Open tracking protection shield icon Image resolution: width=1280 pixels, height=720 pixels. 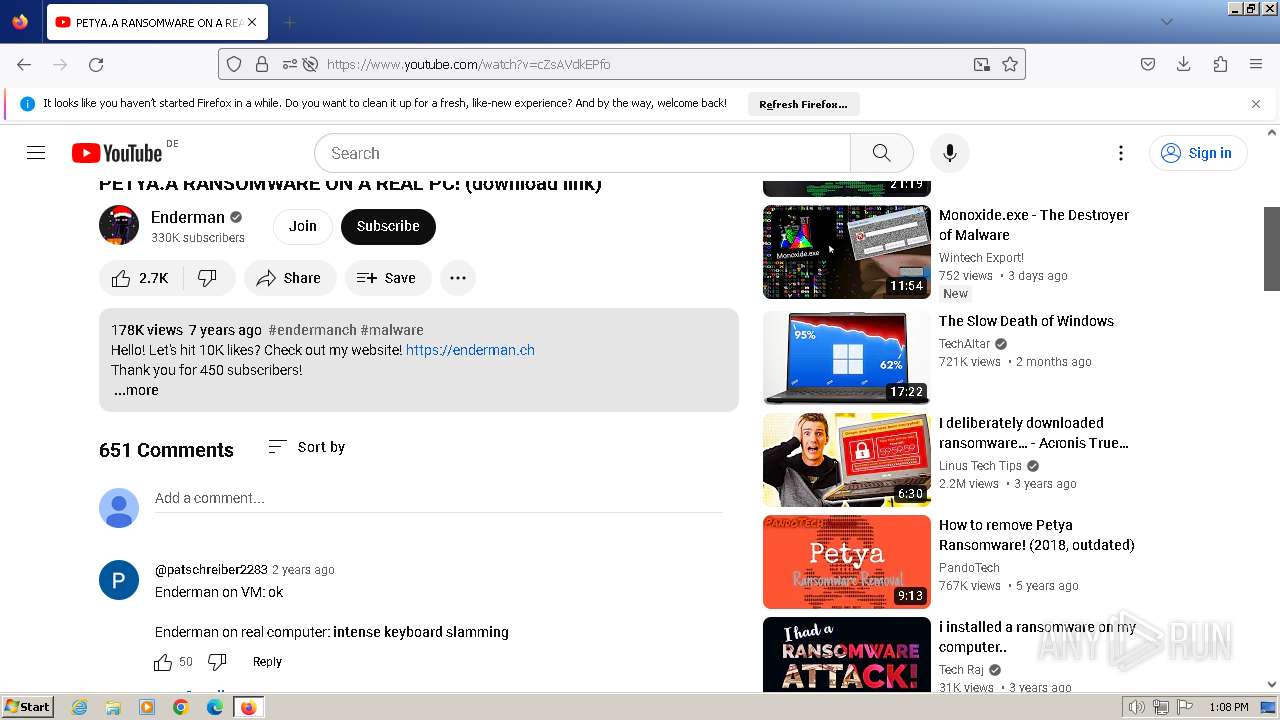pyautogui.click(x=234, y=64)
